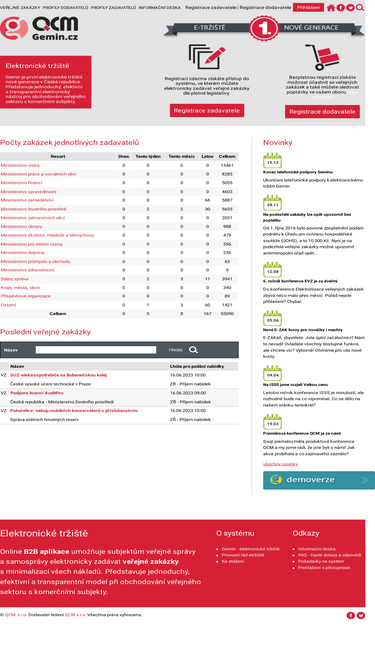Open the home icon in top bar
Viewport: 375px width, 667px height.
click(x=331, y=7)
